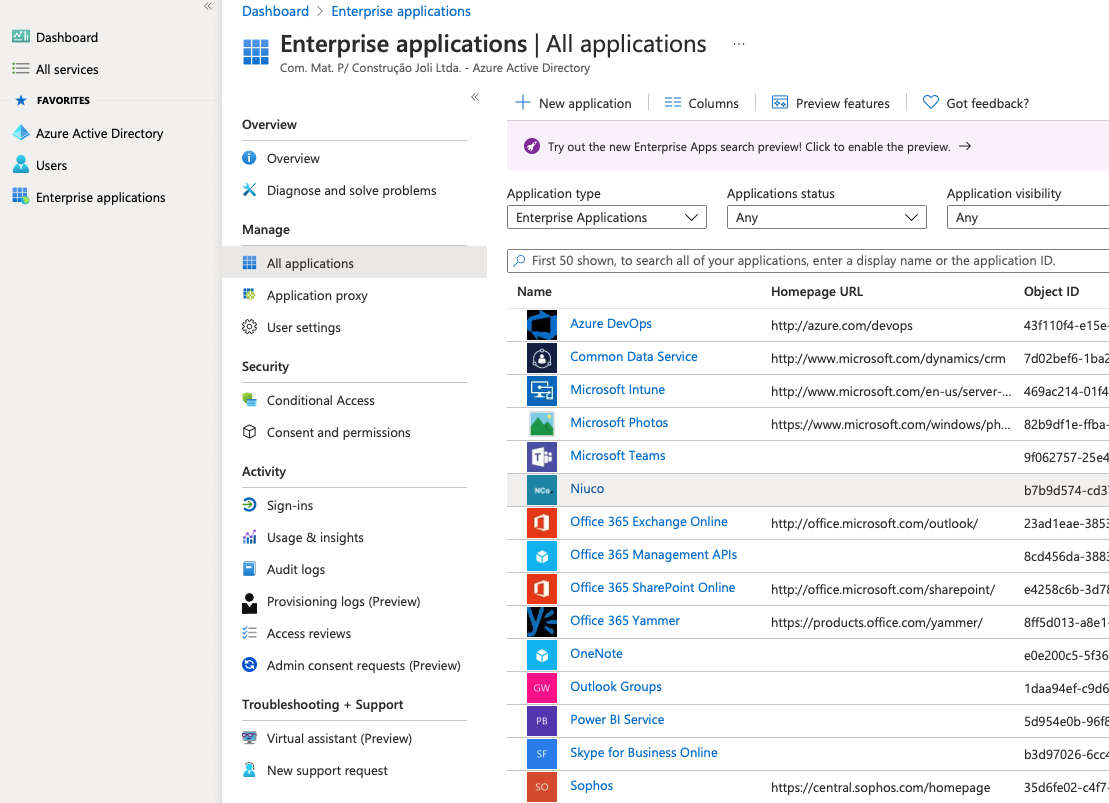The width and height of the screenshot is (1109, 803).
Task: Open the Application type dropdown
Action: pos(607,217)
